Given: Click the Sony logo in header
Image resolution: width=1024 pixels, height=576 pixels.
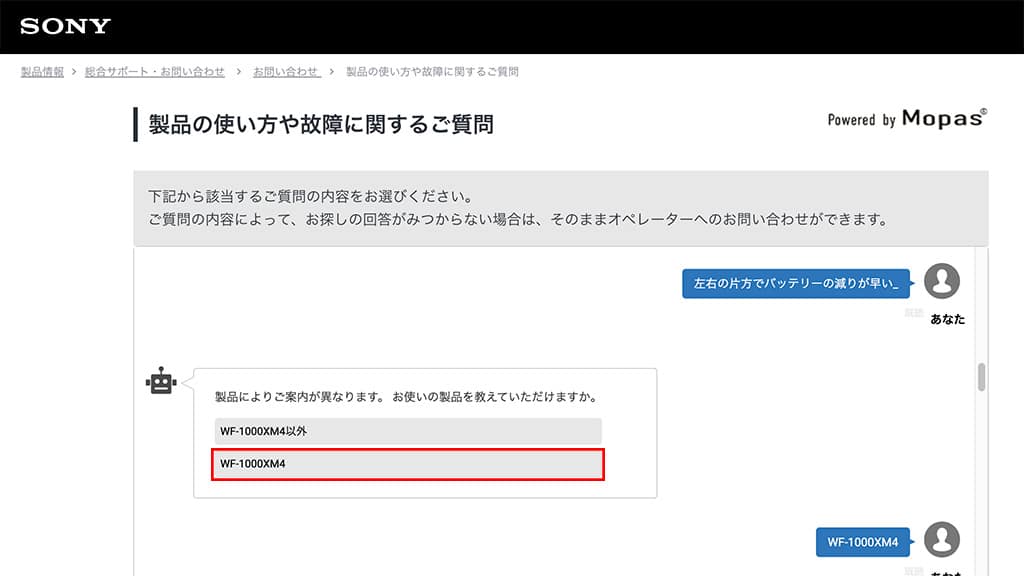Looking at the screenshot, I should coord(65,26).
